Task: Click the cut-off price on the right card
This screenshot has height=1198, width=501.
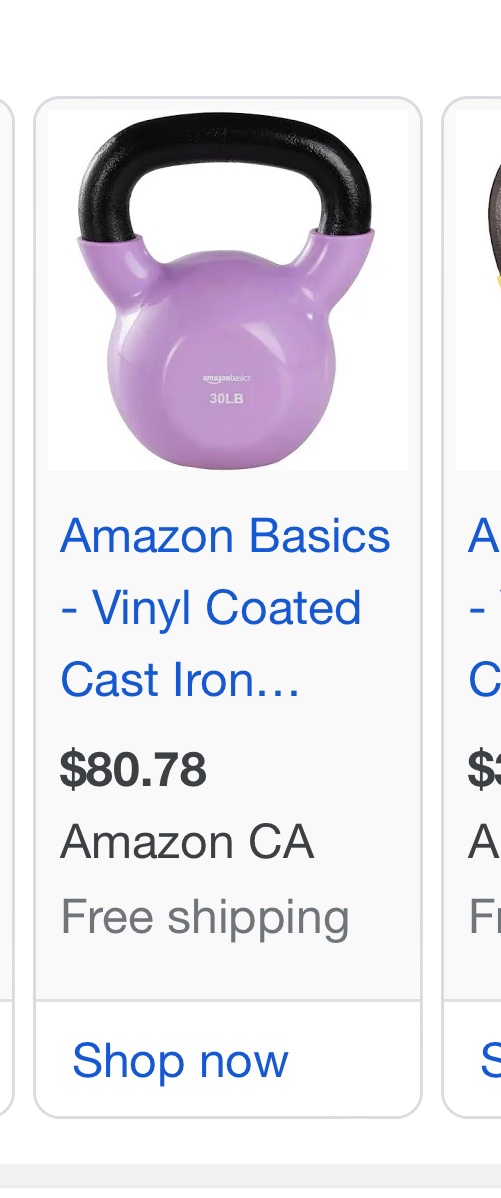Action: (x=484, y=769)
